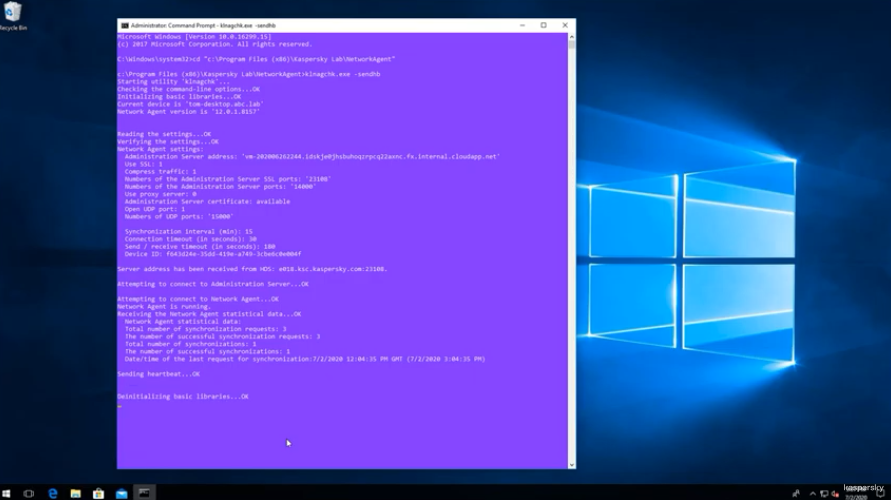The image size is (891, 500).
Task: Open File Explorer from the taskbar
Action: pos(76,493)
